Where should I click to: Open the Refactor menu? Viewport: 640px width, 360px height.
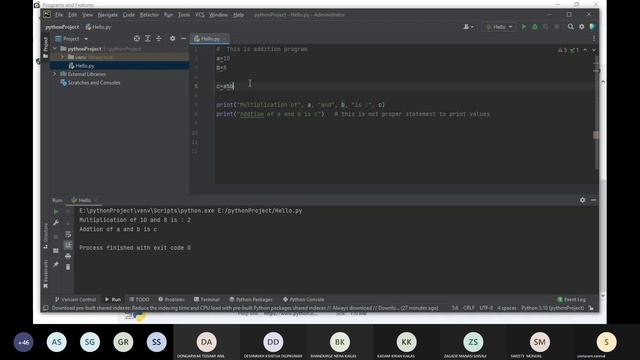tap(149, 15)
